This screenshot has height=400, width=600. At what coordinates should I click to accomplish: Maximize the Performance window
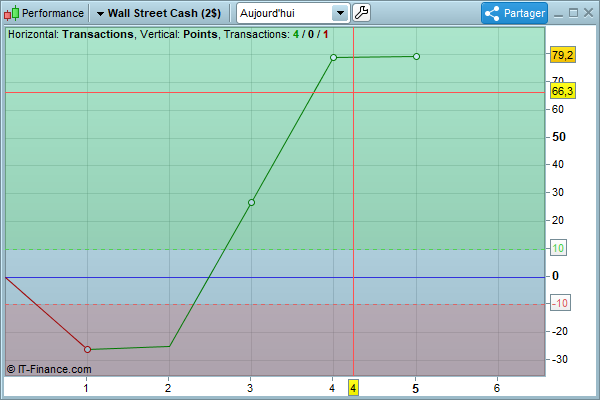(x=573, y=13)
